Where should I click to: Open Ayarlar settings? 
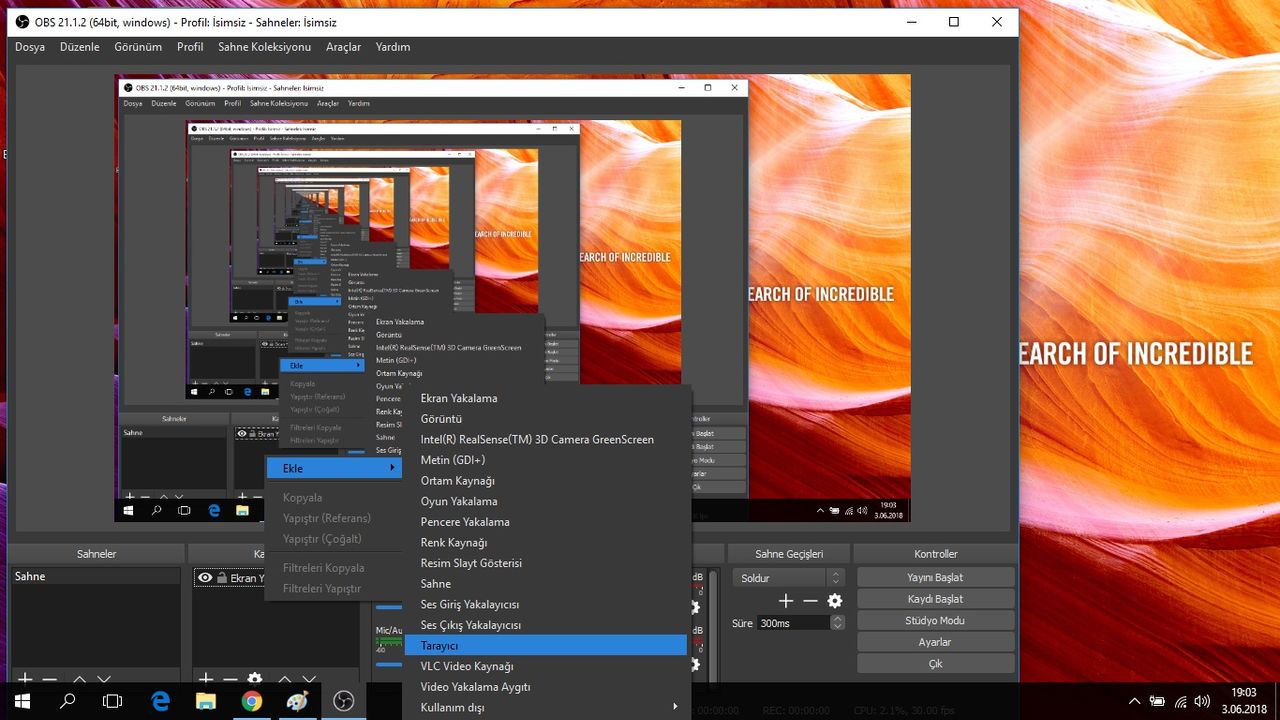935,642
